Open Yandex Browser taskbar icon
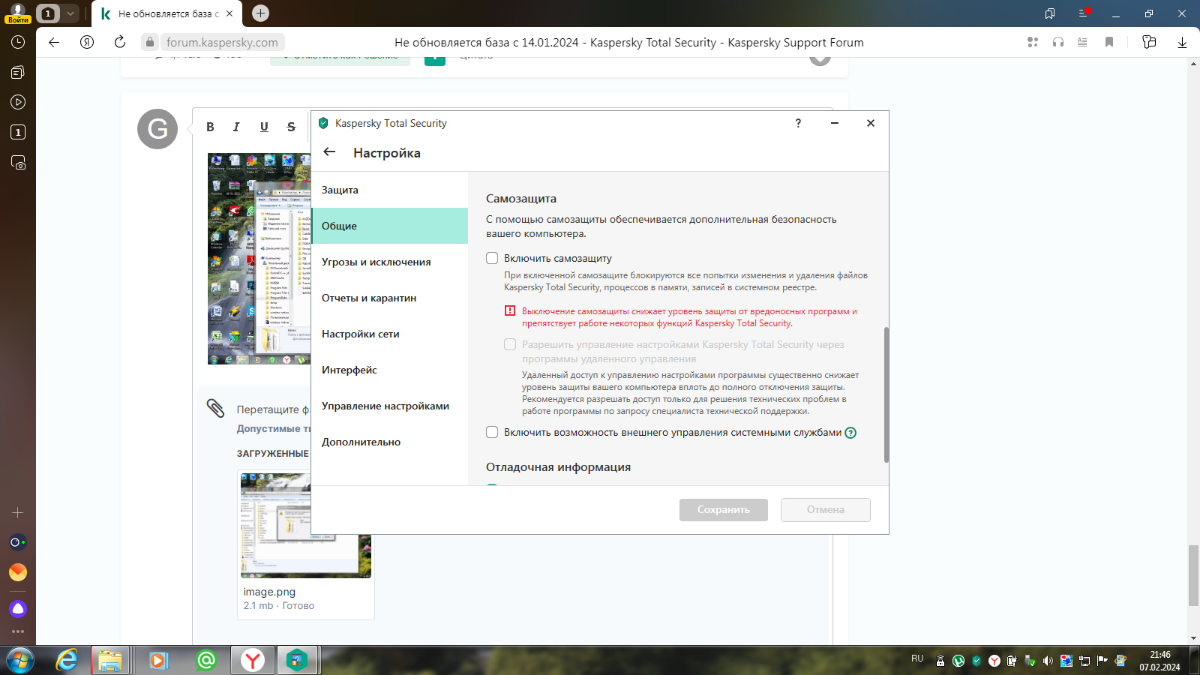The image size is (1200, 675). click(x=254, y=660)
